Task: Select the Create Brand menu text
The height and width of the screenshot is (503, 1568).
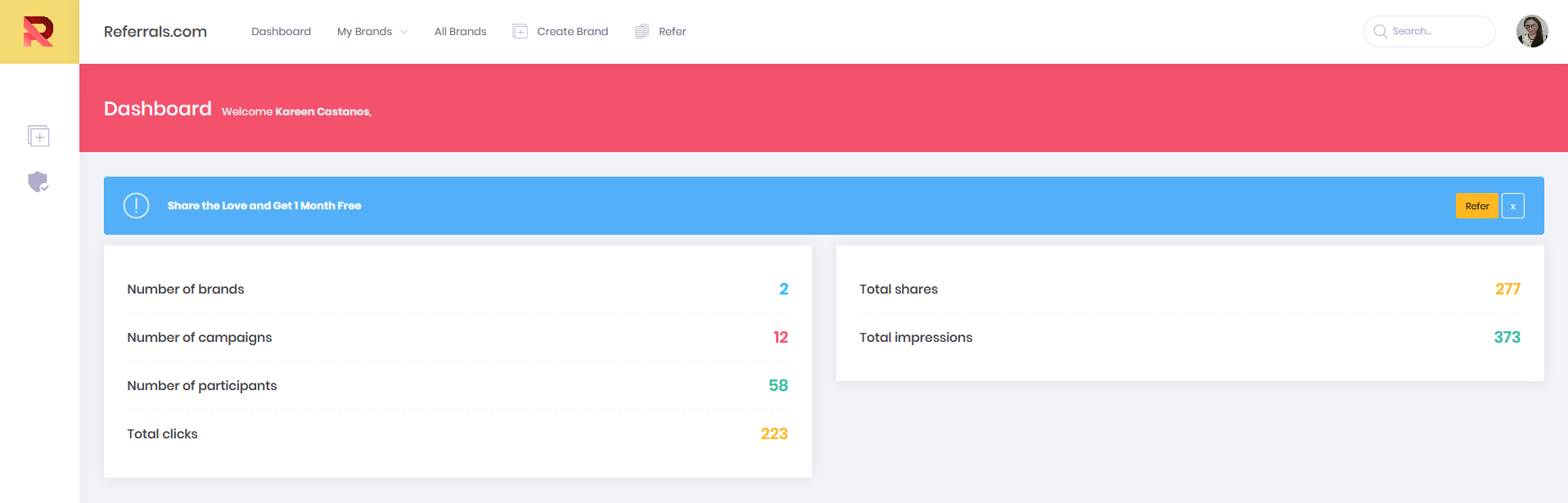Action: pos(572,31)
